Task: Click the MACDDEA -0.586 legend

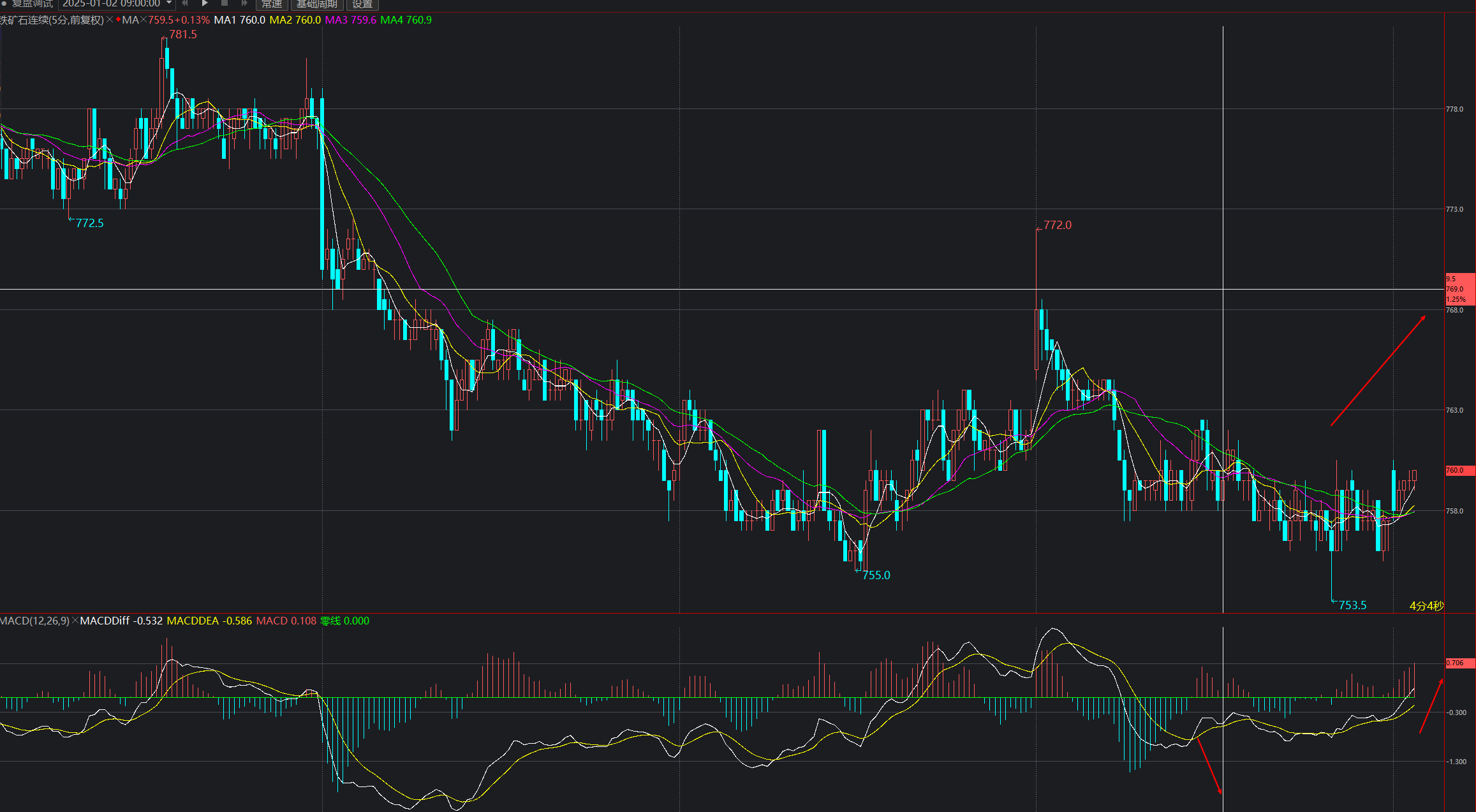Action: (209, 621)
